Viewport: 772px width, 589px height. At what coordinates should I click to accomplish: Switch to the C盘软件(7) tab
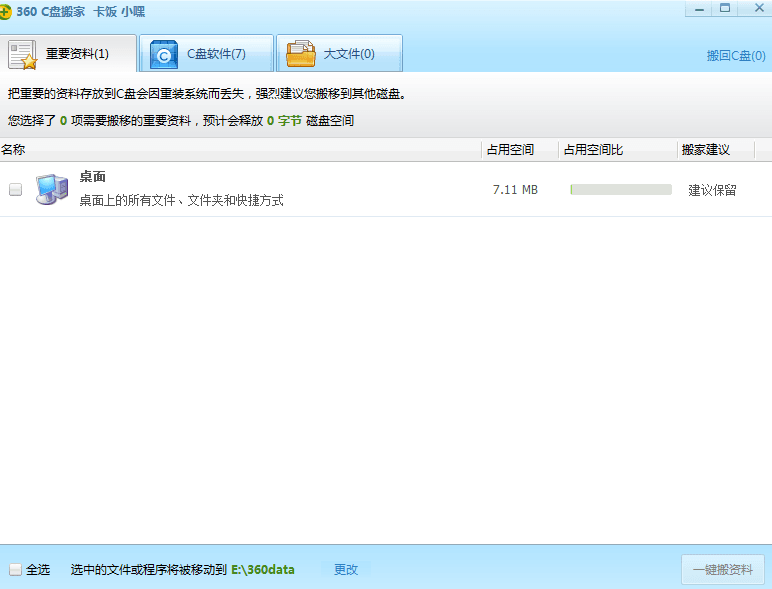216,54
